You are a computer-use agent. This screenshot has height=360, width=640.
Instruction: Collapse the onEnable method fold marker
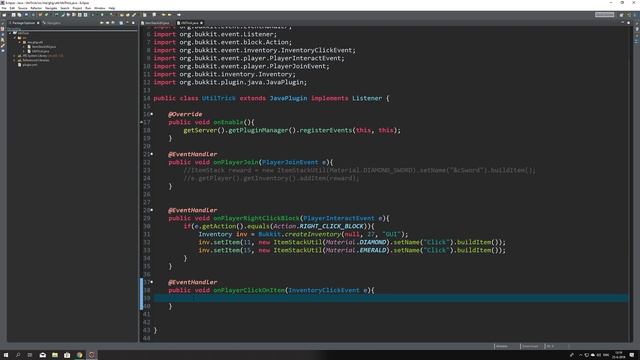coord(152,114)
